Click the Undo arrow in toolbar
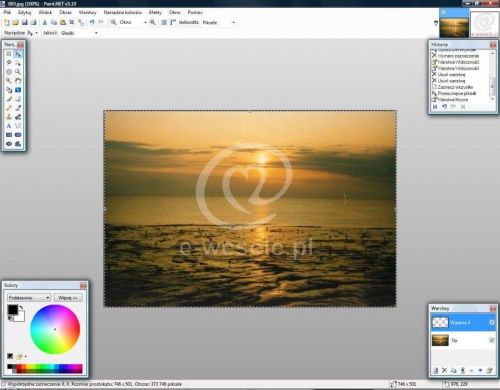This screenshot has width=500, height=390. (x=92, y=22)
